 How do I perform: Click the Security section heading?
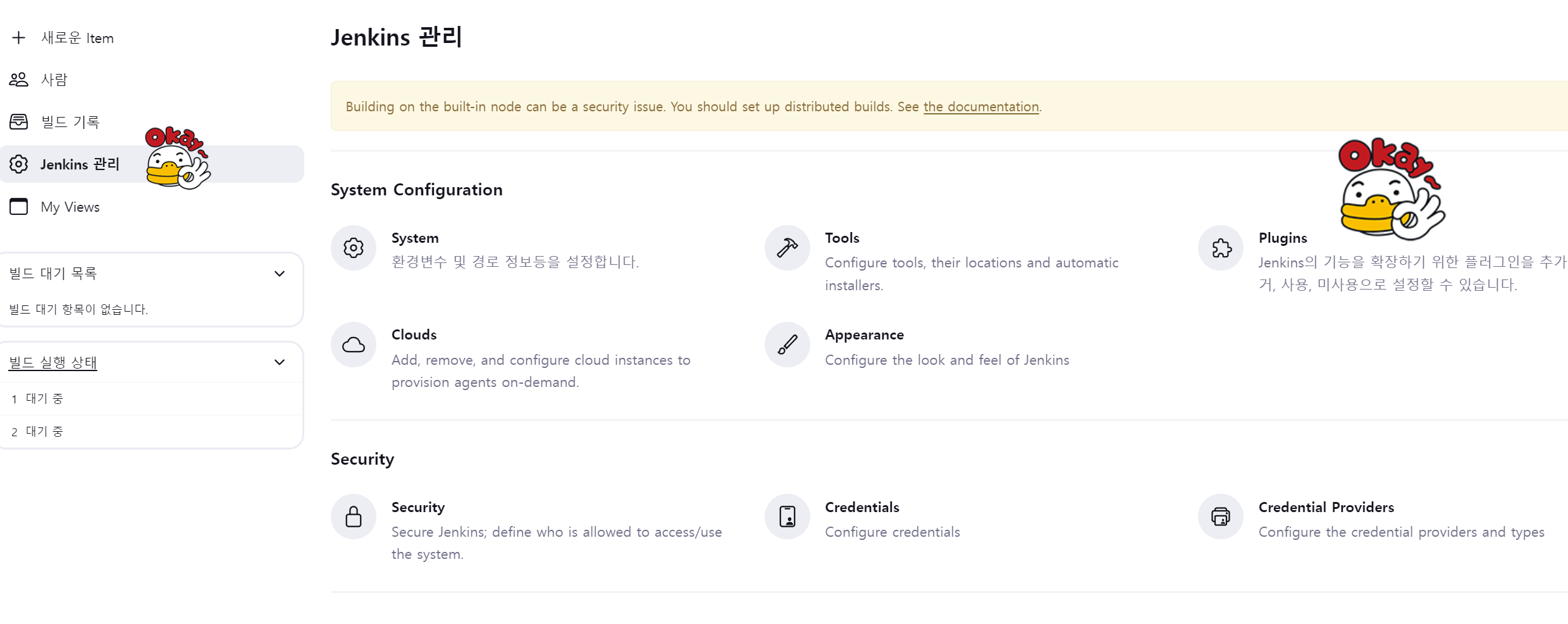tap(362, 459)
